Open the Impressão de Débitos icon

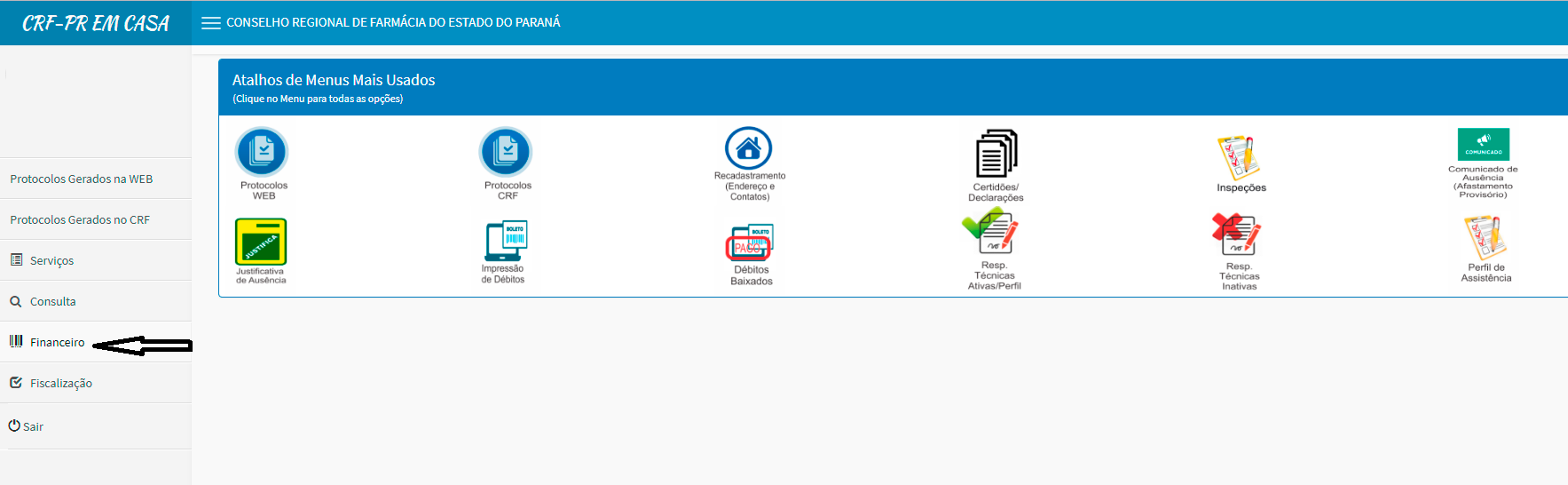pyautogui.click(x=506, y=241)
